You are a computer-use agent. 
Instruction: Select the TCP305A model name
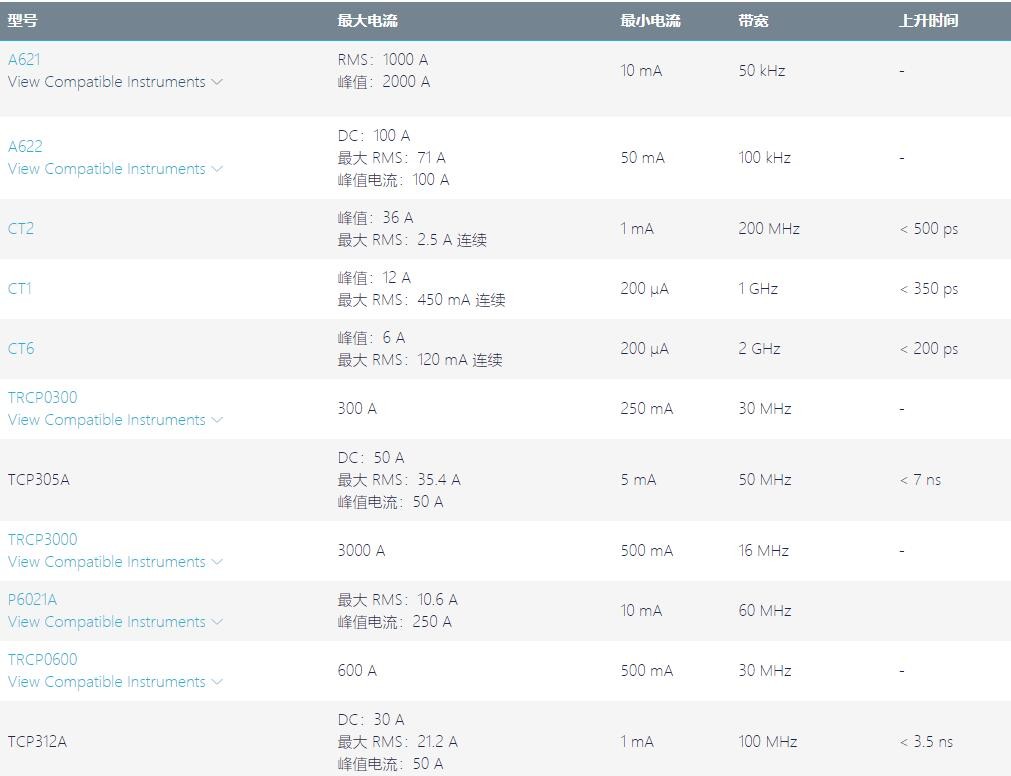[x=39, y=480]
